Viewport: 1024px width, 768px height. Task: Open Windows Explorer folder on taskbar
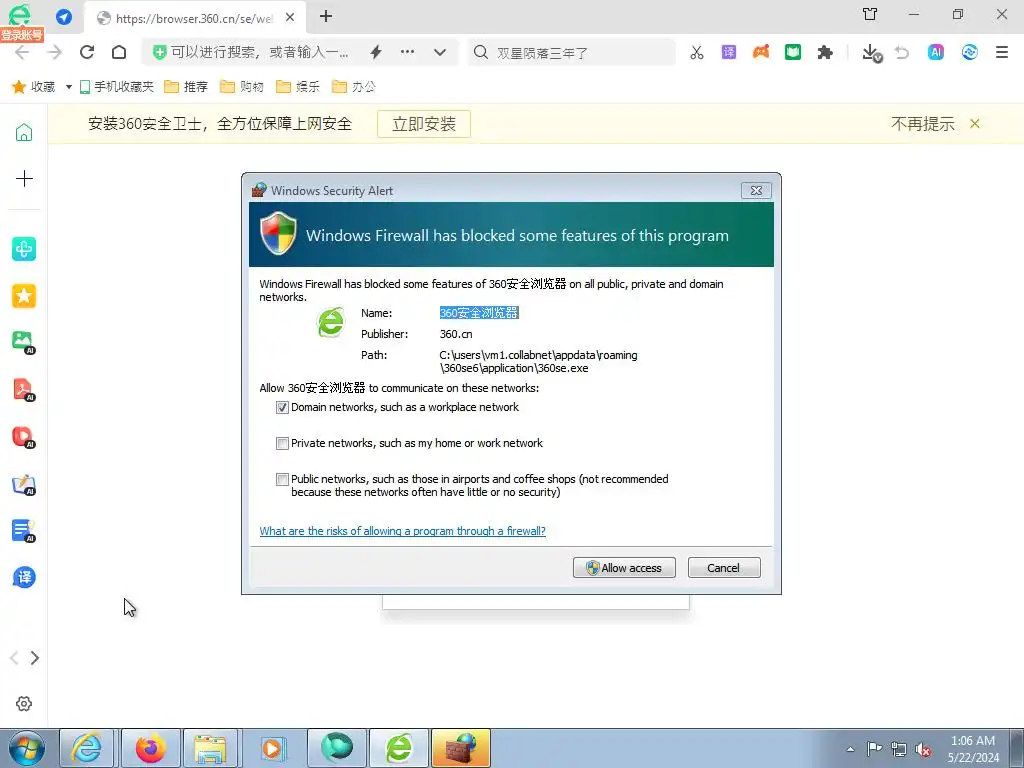210,748
